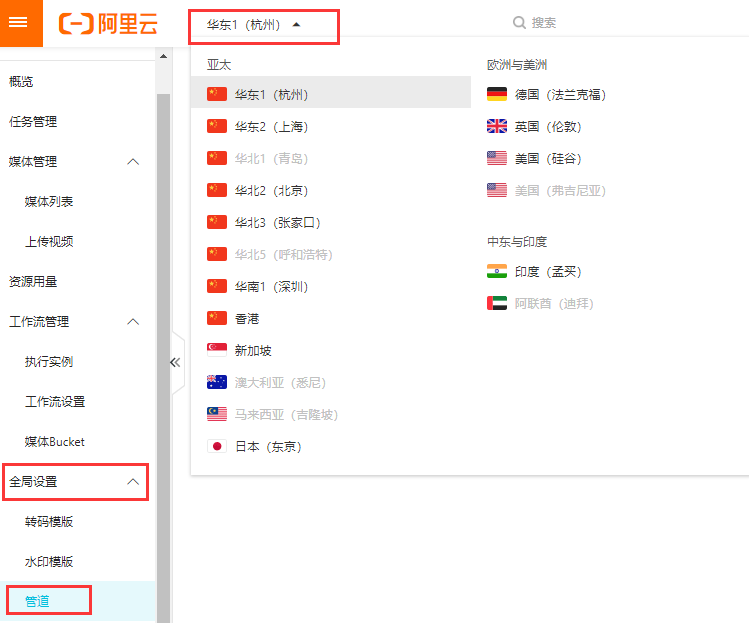Open the hamburger menu button
749x623 pixels.
point(18,22)
